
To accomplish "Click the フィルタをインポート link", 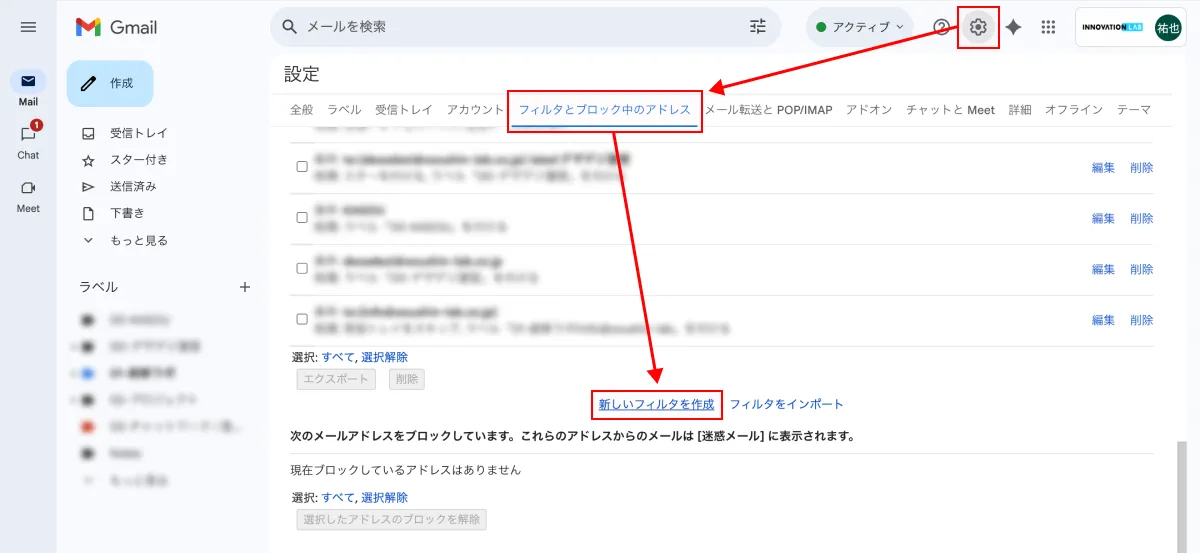I will (786, 404).
